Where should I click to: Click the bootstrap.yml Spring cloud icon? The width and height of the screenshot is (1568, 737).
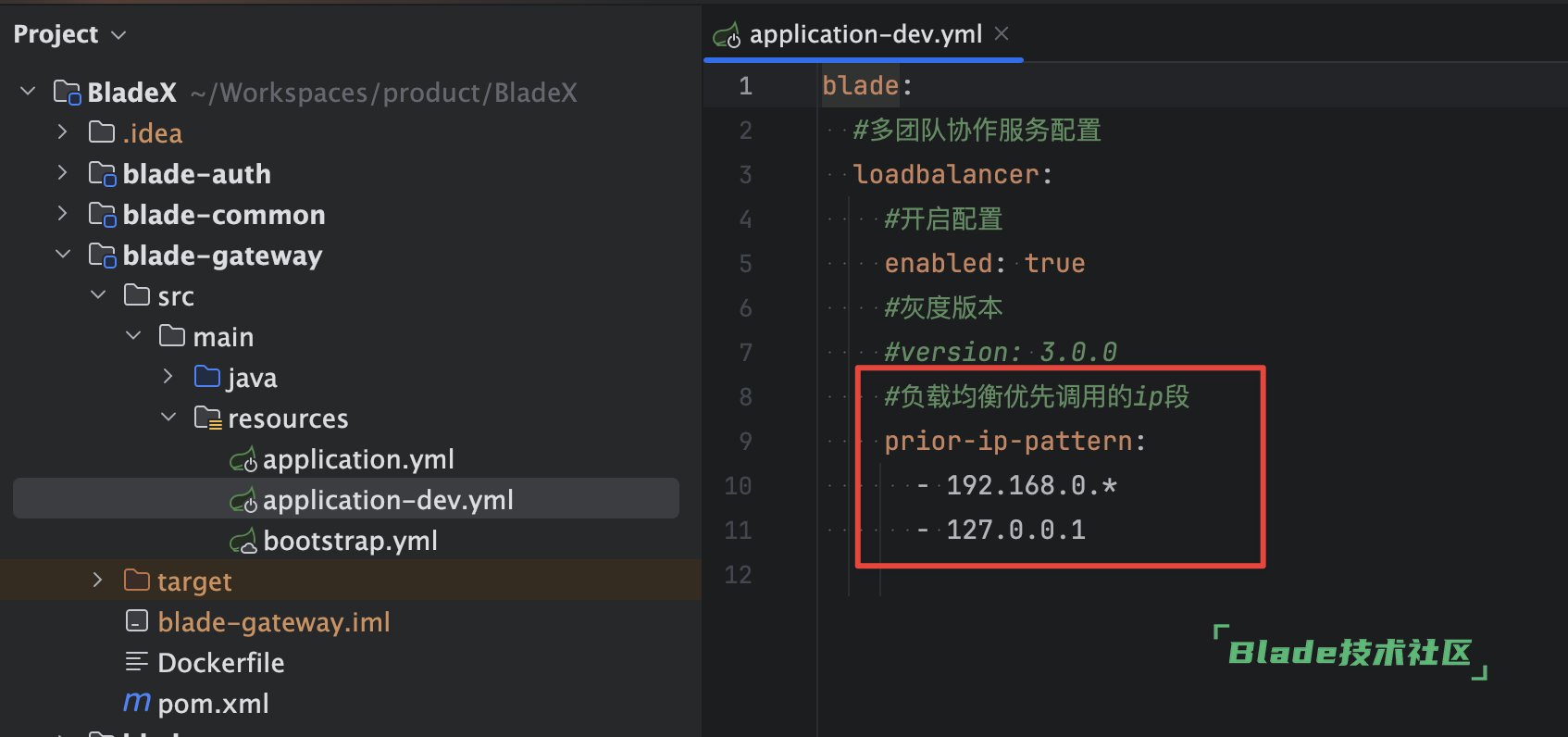click(243, 541)
